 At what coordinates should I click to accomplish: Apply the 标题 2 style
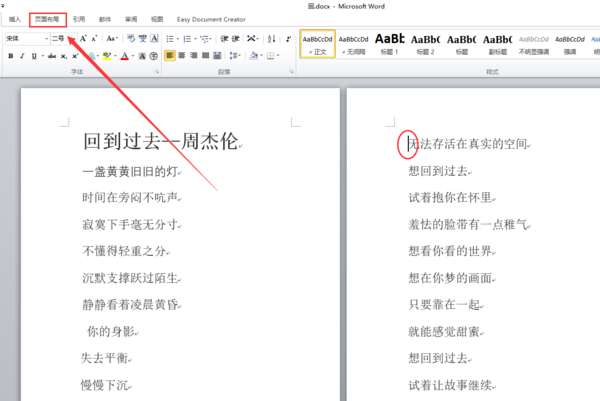coord(426,44)
